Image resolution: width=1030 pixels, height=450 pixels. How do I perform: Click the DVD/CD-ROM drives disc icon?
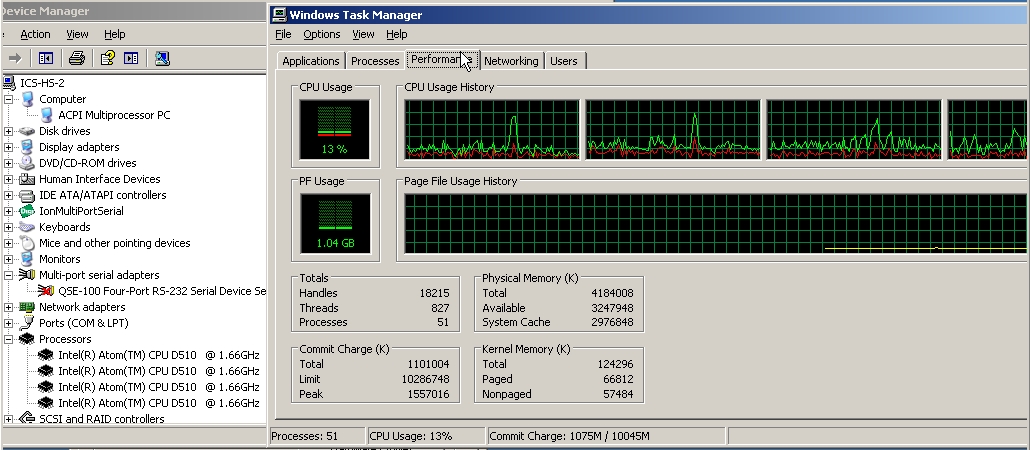(x=27, y=163)
